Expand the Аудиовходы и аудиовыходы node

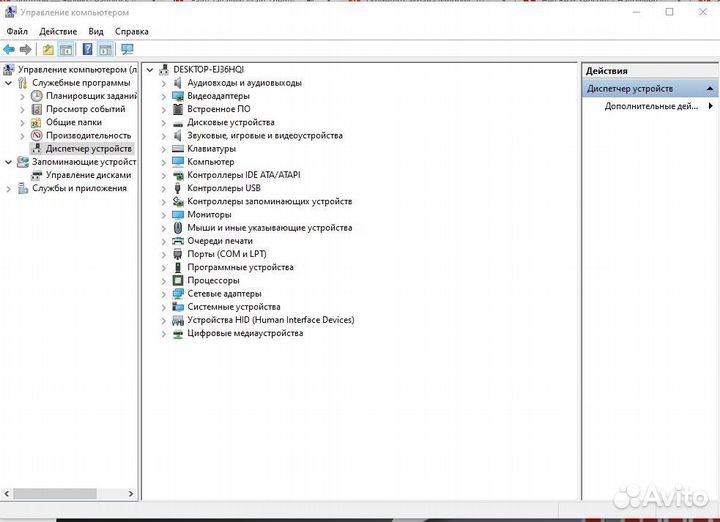(164, 84)
